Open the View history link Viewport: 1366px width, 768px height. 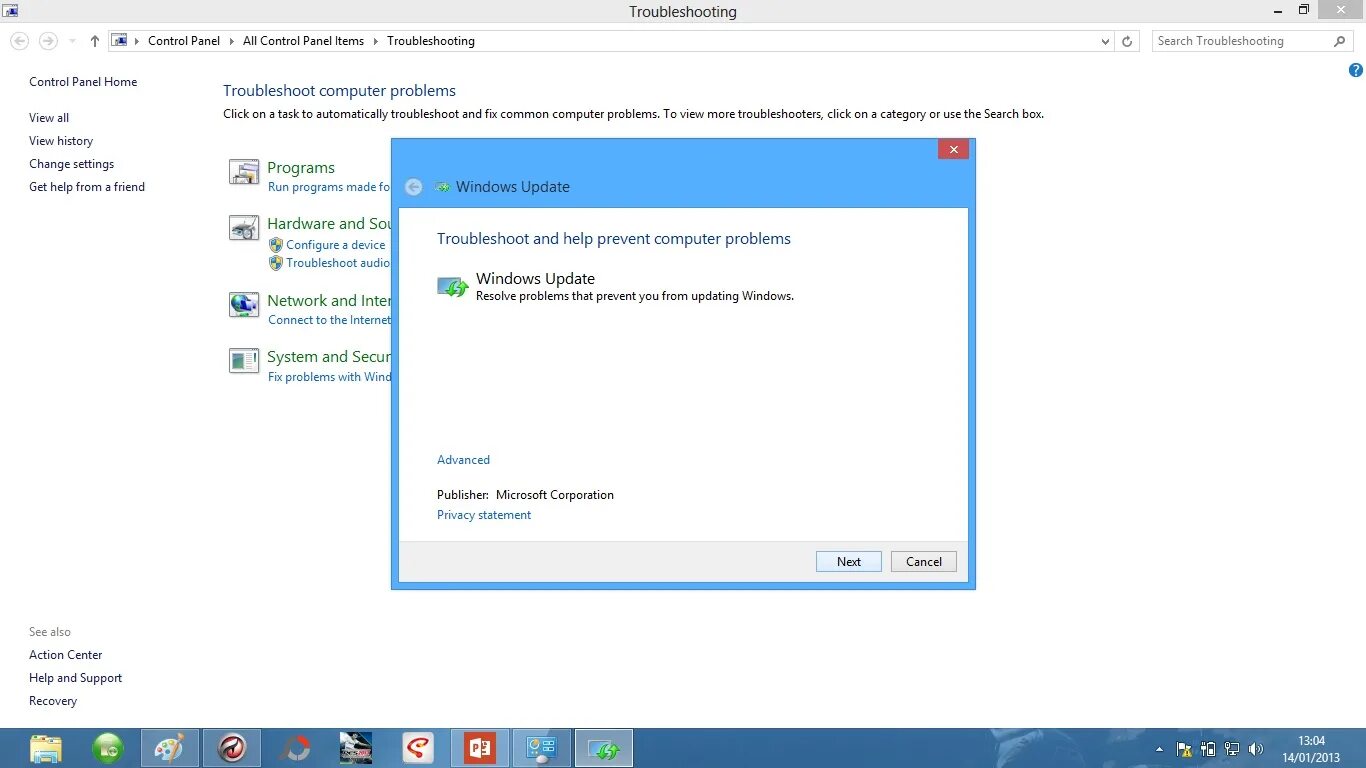[61, 141]
